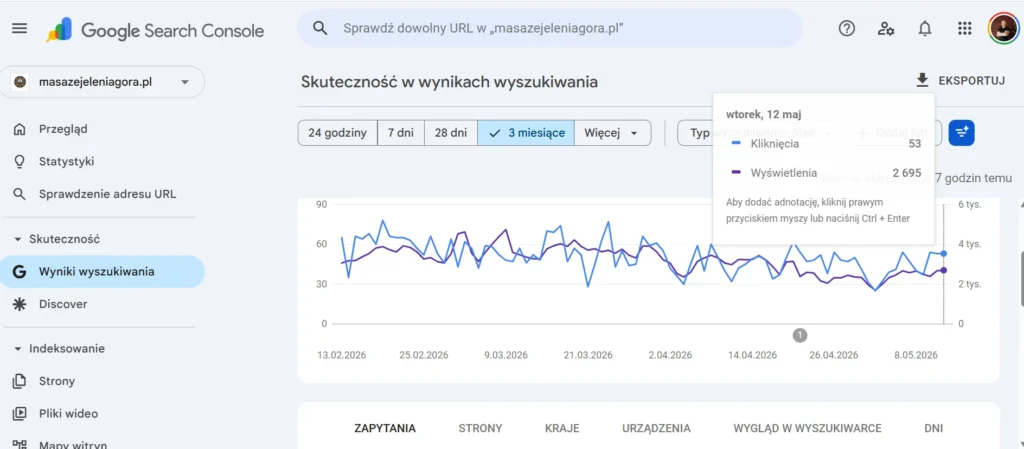
Task: Open the notifications bell
Action: 925,29
